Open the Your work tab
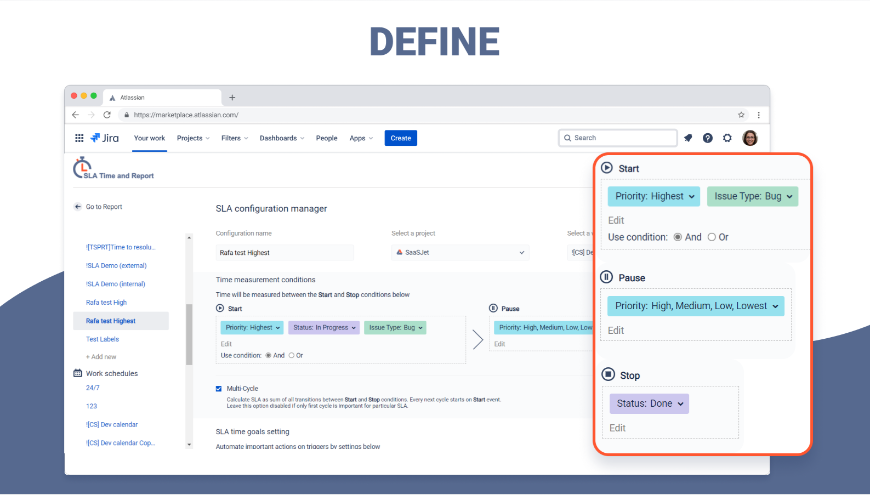Viewport: 870px width, 495px height. (149, 138)
